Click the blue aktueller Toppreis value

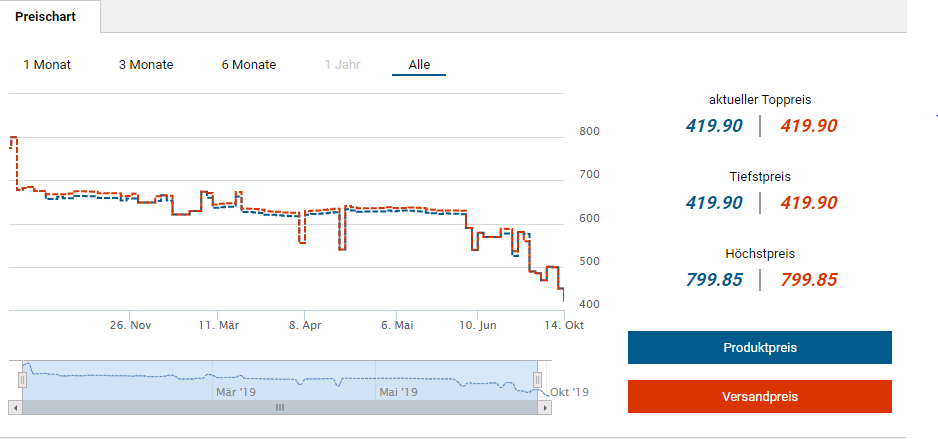714,126
